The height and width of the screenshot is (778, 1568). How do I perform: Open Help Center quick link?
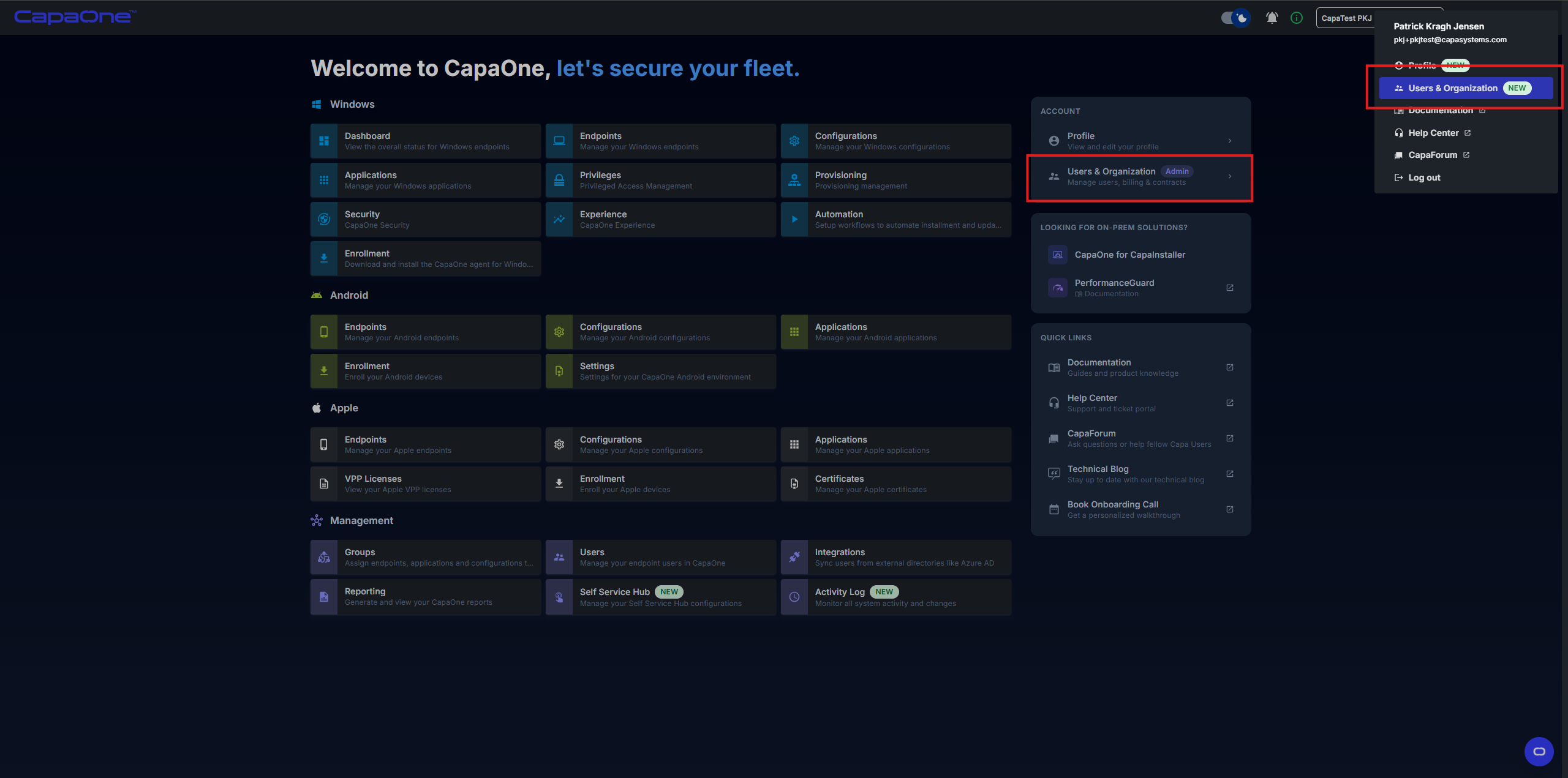coord(1140,403)
